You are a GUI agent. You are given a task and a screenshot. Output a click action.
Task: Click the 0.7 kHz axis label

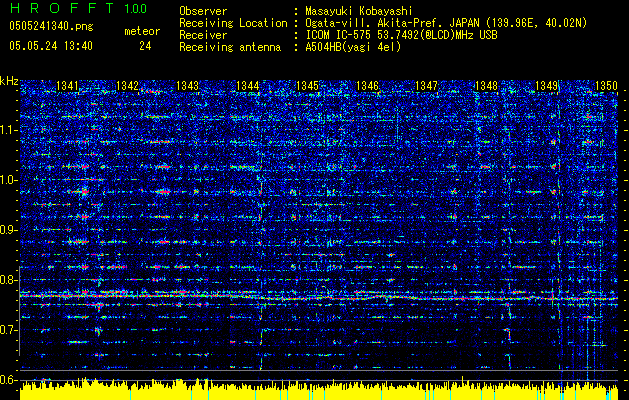click(x=8, y=330)
